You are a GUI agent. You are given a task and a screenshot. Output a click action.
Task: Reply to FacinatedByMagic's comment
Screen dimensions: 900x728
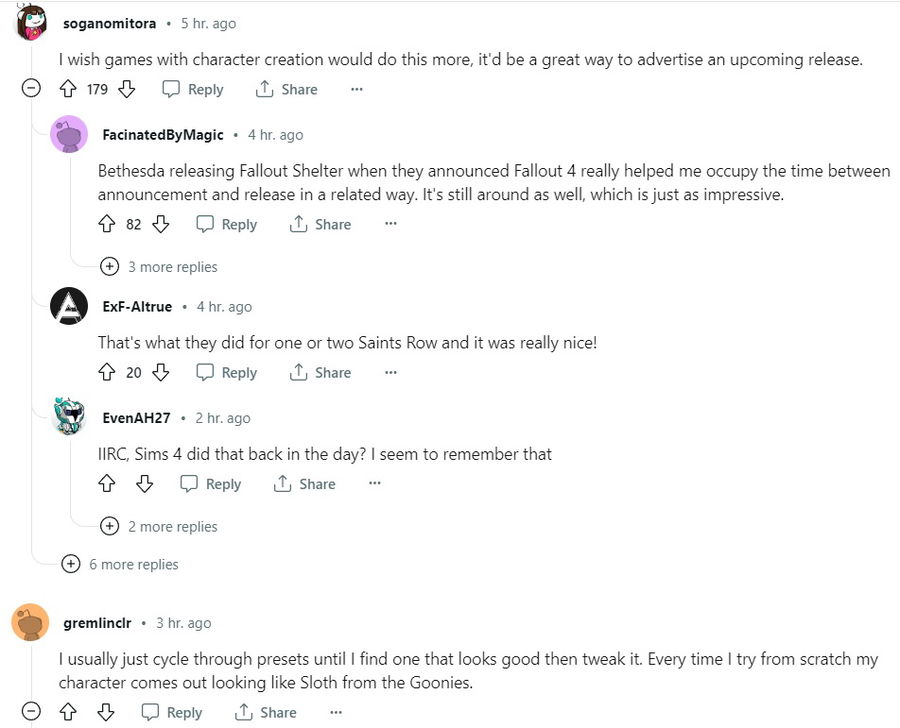click(x=226, y=224)
